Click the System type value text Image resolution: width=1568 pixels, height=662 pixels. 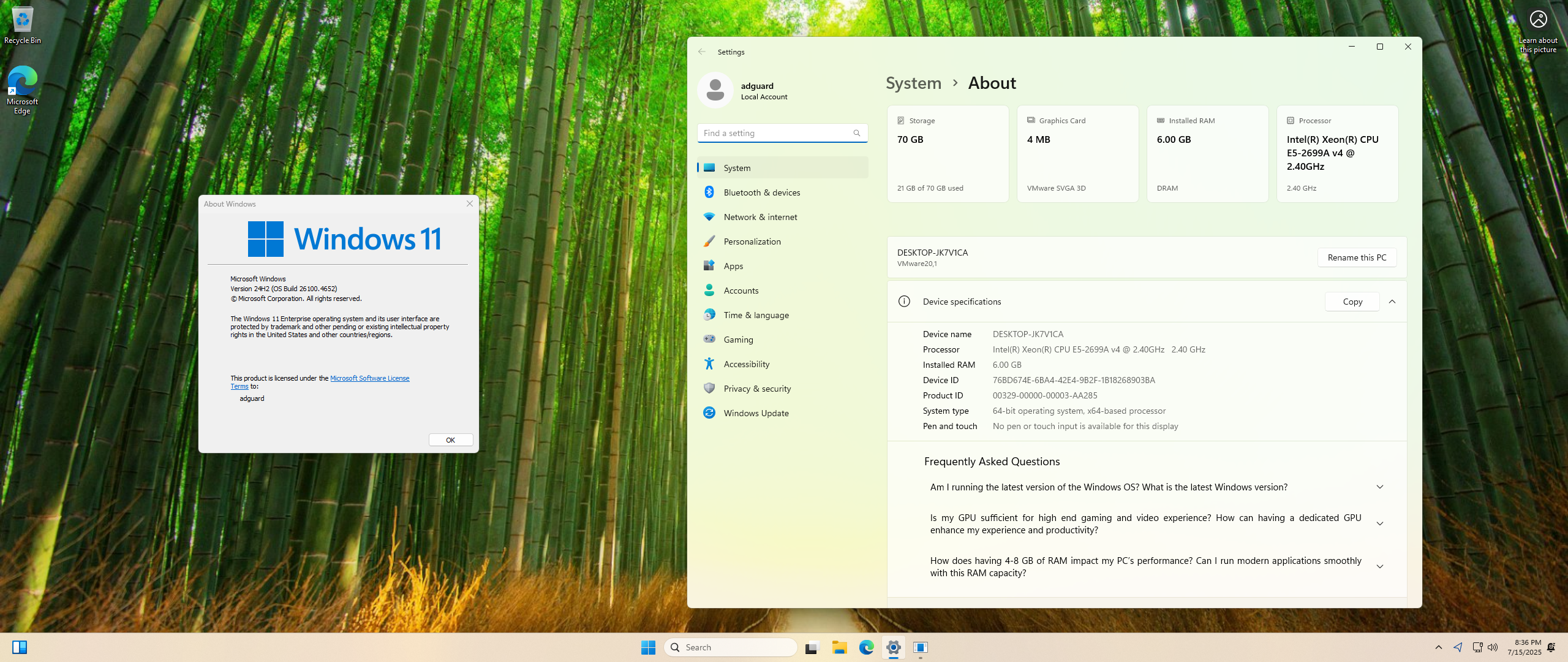pyautogui.click(x=1079, y=411)
